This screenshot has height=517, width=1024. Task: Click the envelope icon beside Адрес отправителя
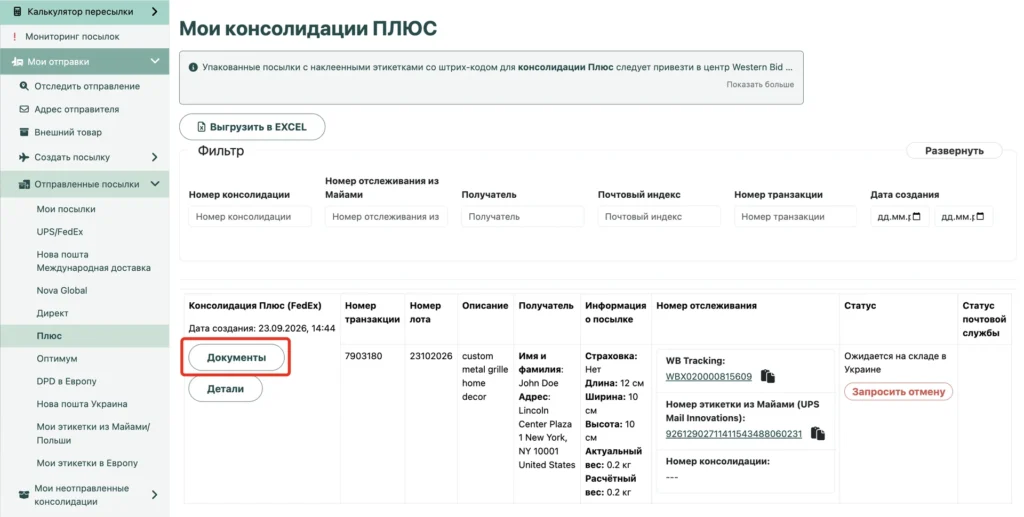24,109
